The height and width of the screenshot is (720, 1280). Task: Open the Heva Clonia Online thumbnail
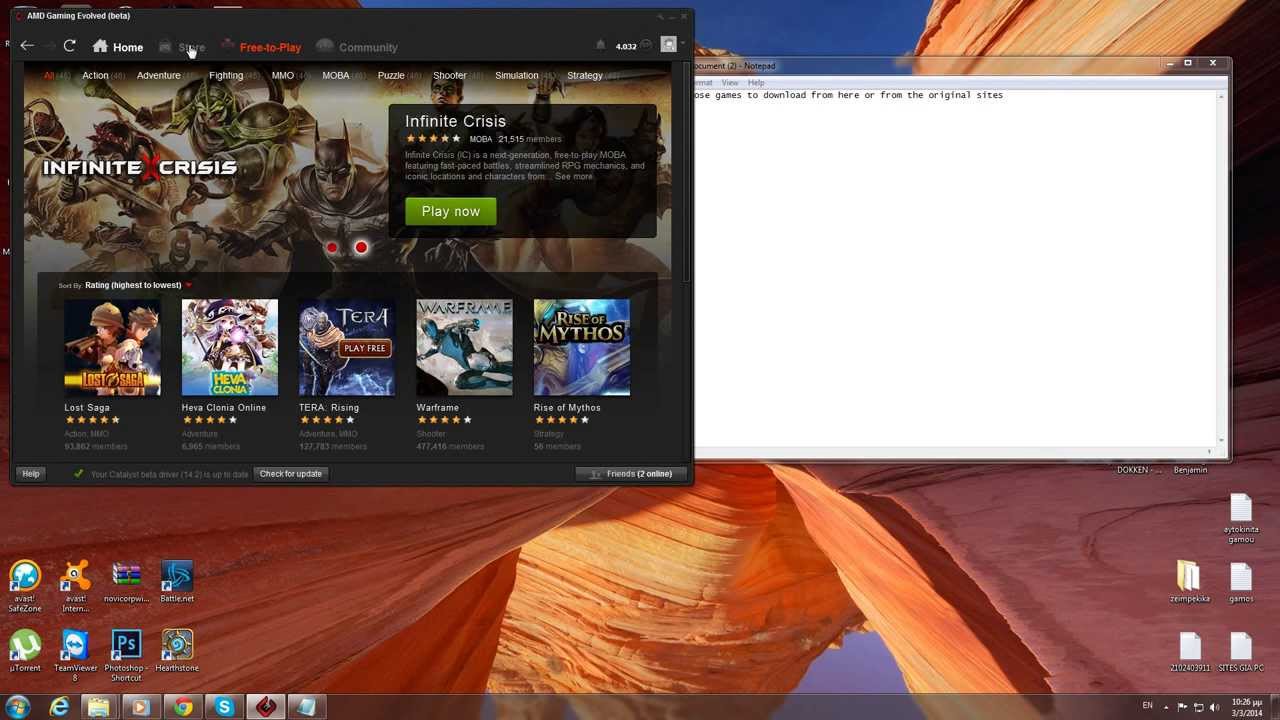(230, 348)
